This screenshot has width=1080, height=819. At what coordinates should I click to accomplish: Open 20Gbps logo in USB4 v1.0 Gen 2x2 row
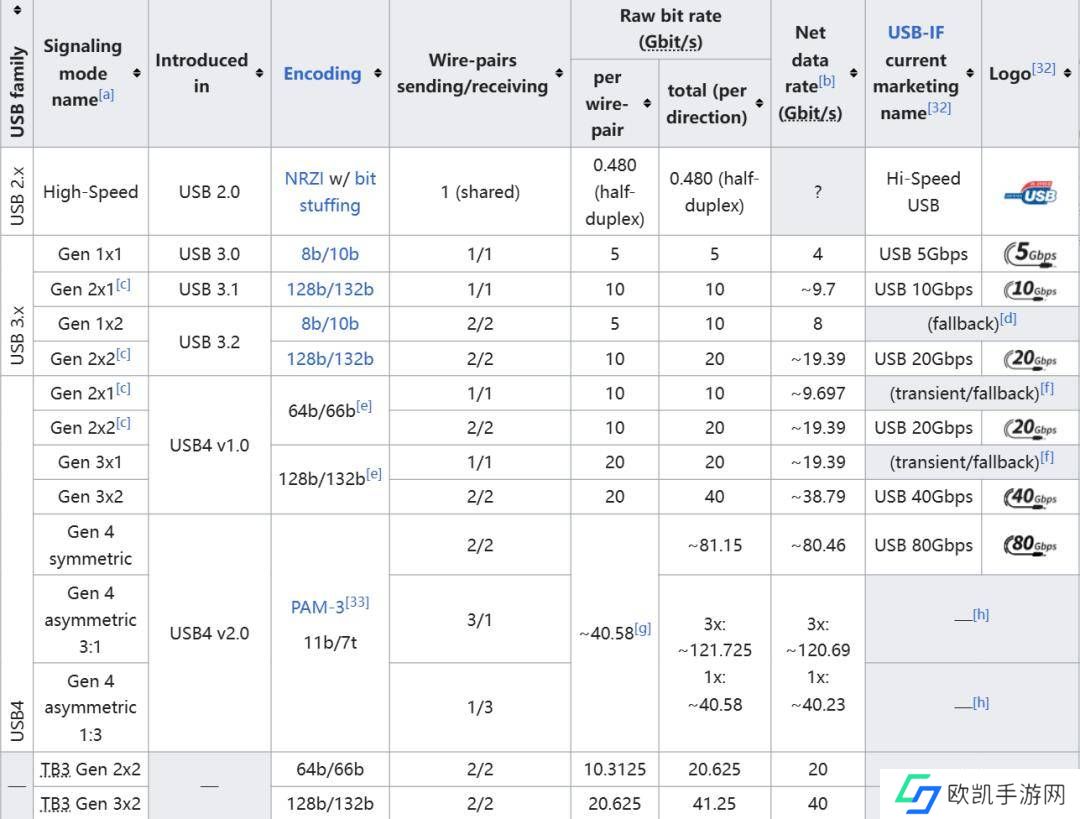pyautogui.click(x=1030, y=428)
